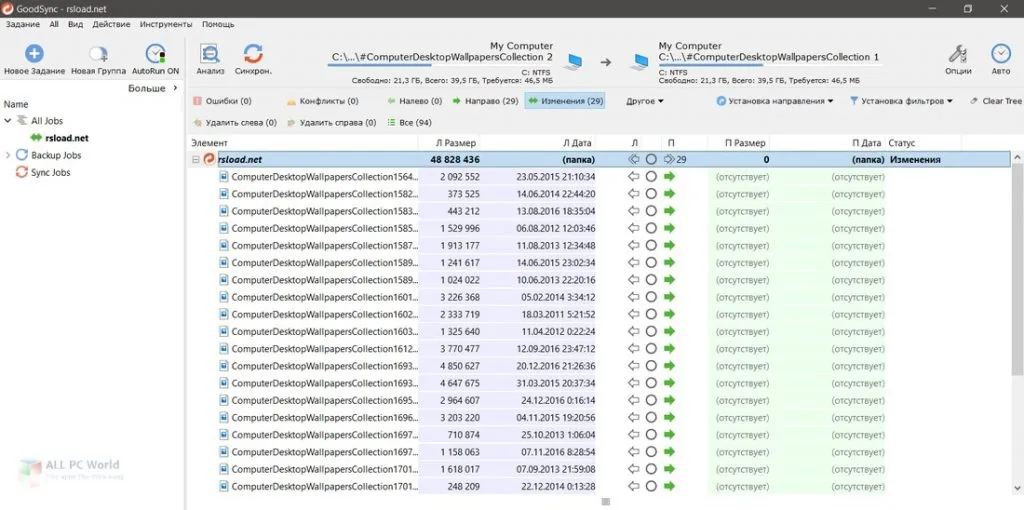1024x510 pixels.
Task: Click the Clear Tree button
Action: 996,101
